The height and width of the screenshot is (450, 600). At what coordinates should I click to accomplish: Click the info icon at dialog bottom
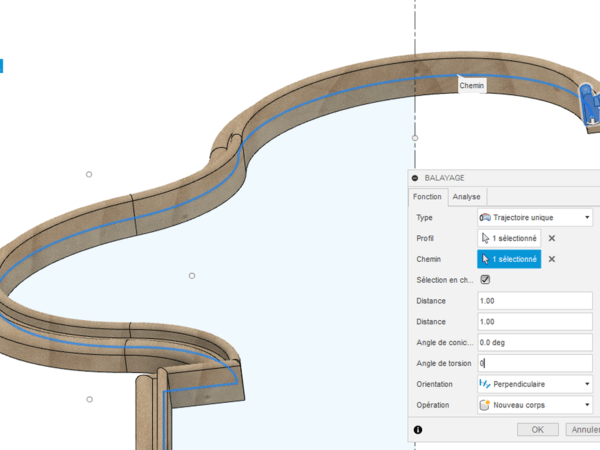coord(417,429)
